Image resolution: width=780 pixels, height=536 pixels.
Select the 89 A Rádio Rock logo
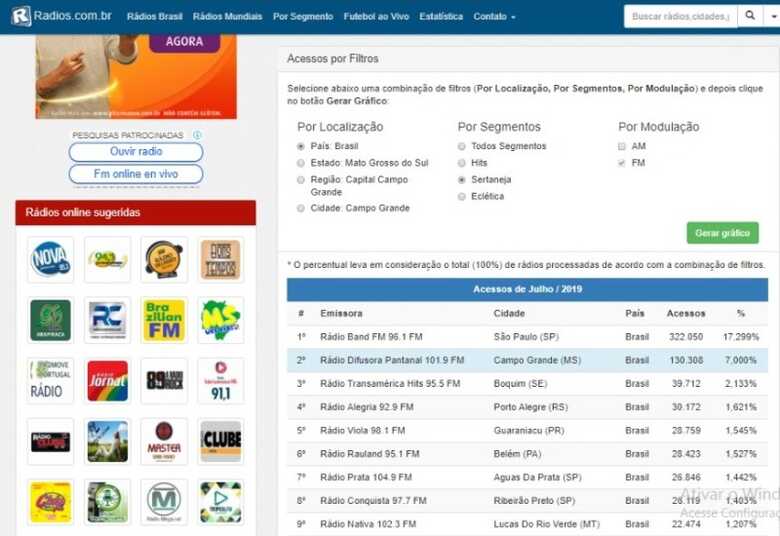pyautogui.click(x=164, y=381)
